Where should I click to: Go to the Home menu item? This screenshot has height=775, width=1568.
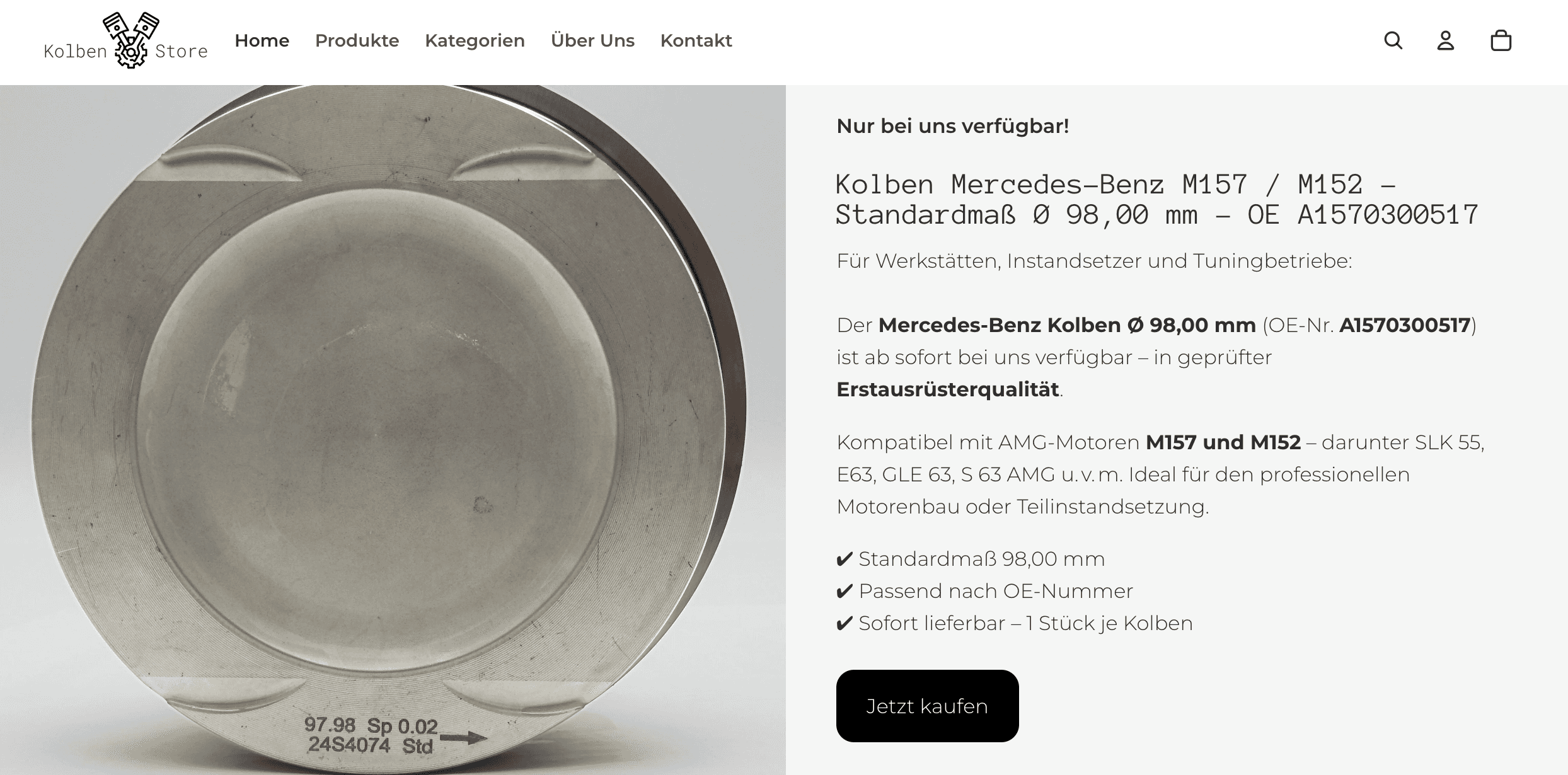pos(262,41)
